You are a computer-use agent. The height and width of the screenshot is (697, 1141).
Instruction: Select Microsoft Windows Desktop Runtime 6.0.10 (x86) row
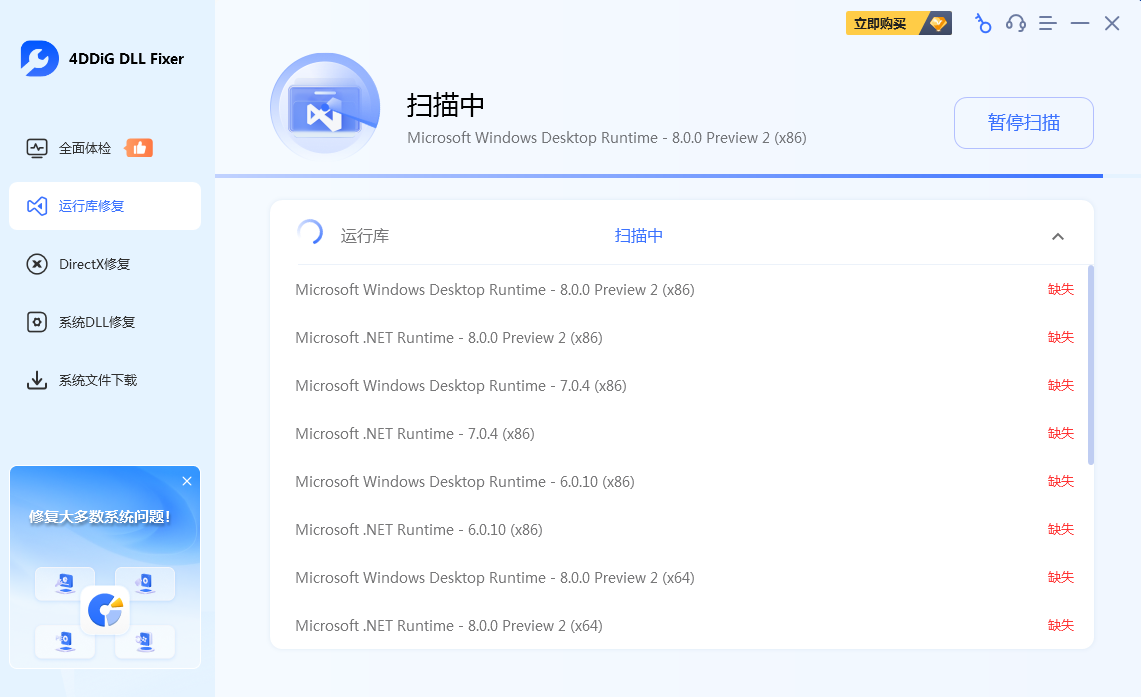tap(684, 482)
